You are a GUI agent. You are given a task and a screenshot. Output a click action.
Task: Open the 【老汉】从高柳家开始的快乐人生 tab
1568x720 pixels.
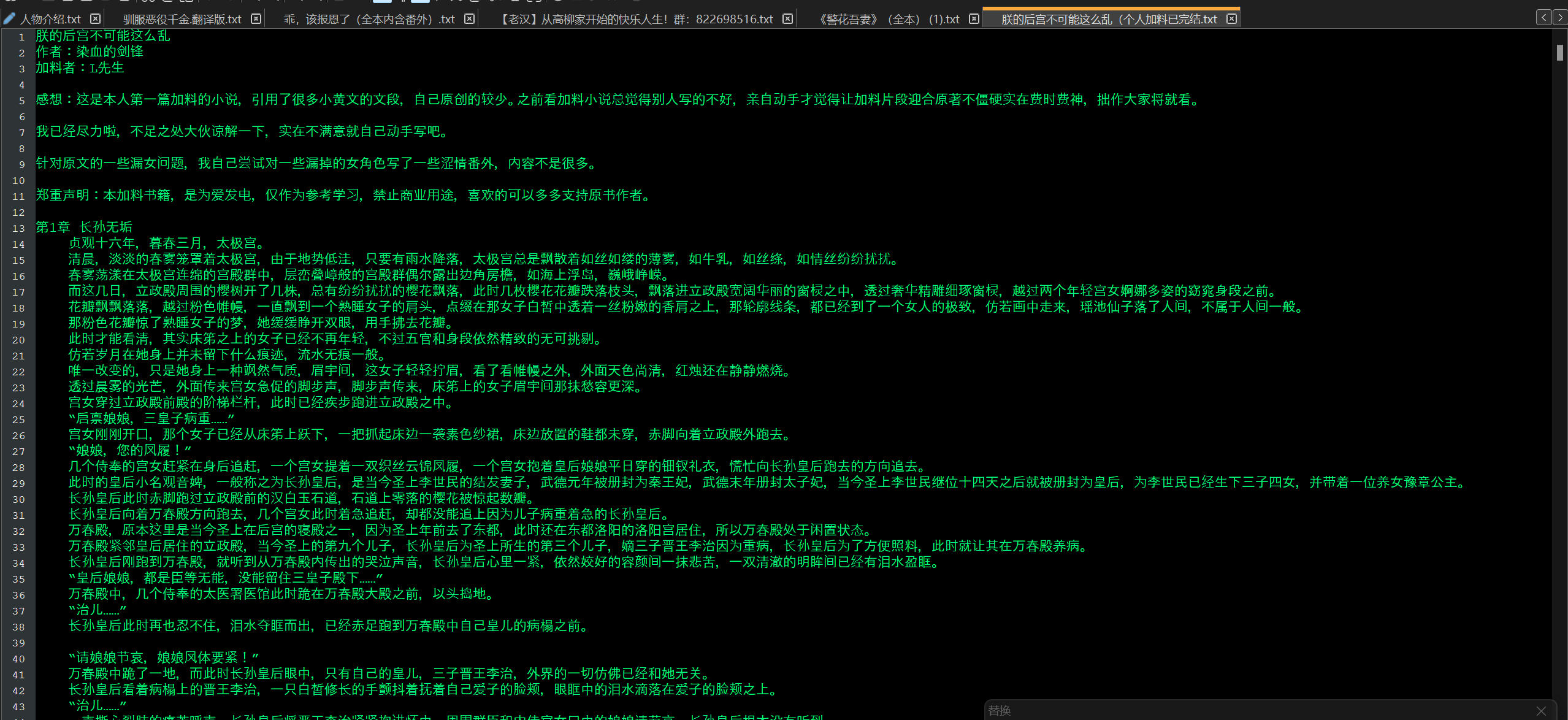636,20
